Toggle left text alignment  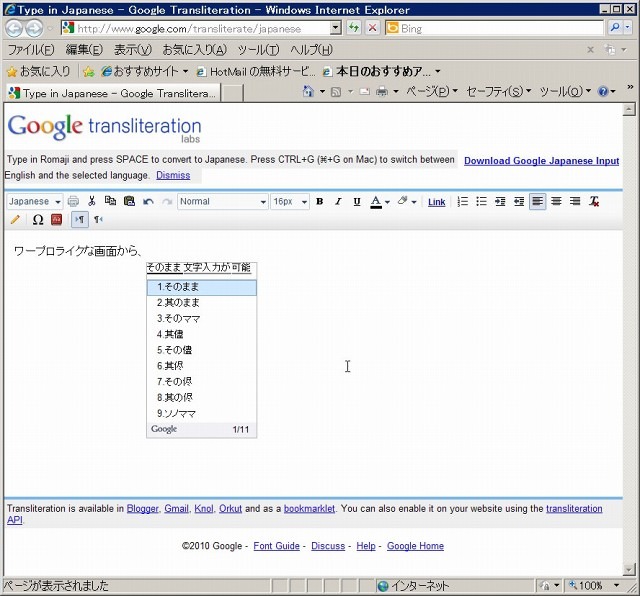tap(538, 201)
